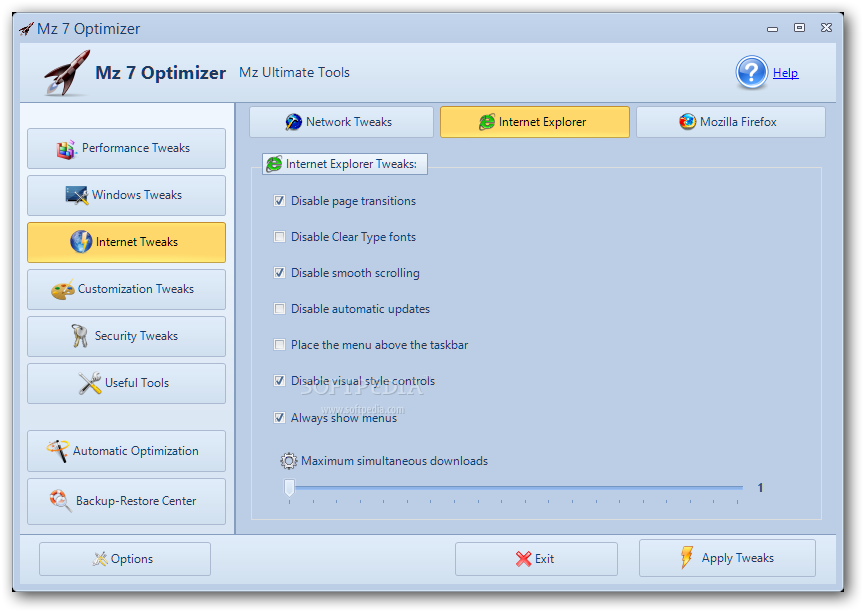Check Disable automatic updates
The width and height of the screenshot is (864, 612).
[x=280, y=308]
